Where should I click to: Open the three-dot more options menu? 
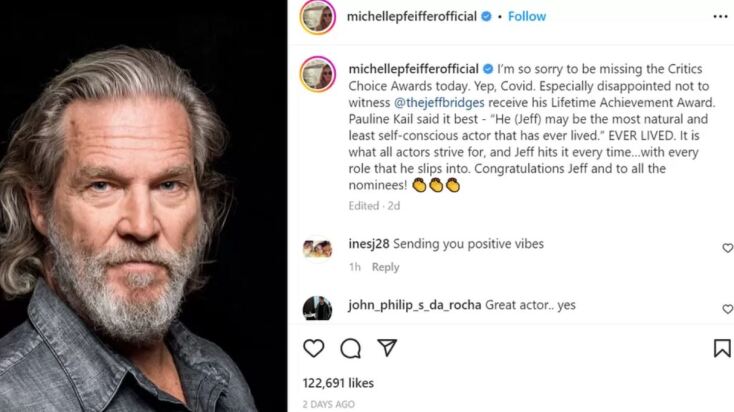tap(720, 16)
